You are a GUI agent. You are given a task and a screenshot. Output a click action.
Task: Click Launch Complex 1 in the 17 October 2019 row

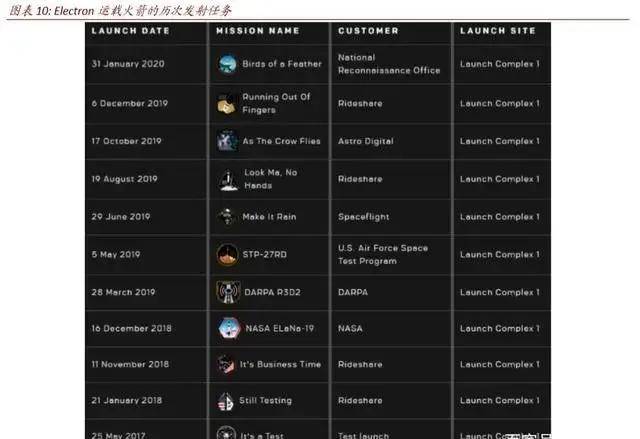[500, 141]
